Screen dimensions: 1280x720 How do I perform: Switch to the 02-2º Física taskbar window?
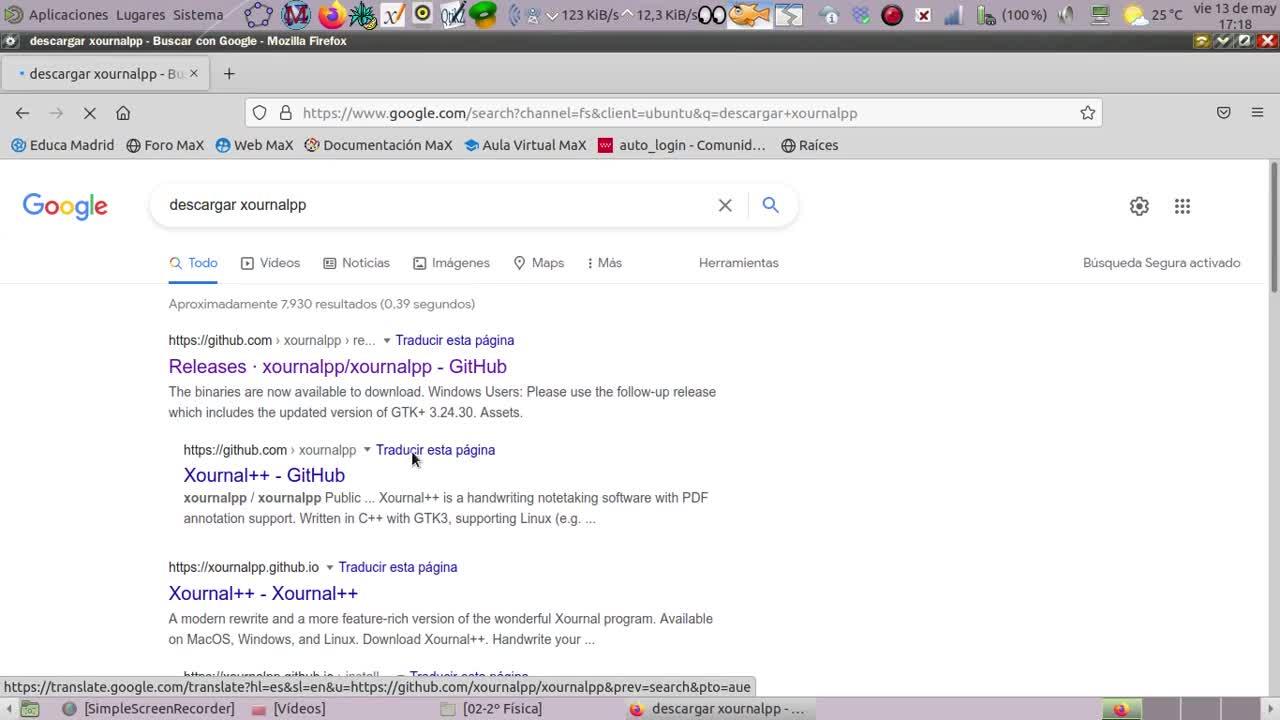click(x=492, y=709)
